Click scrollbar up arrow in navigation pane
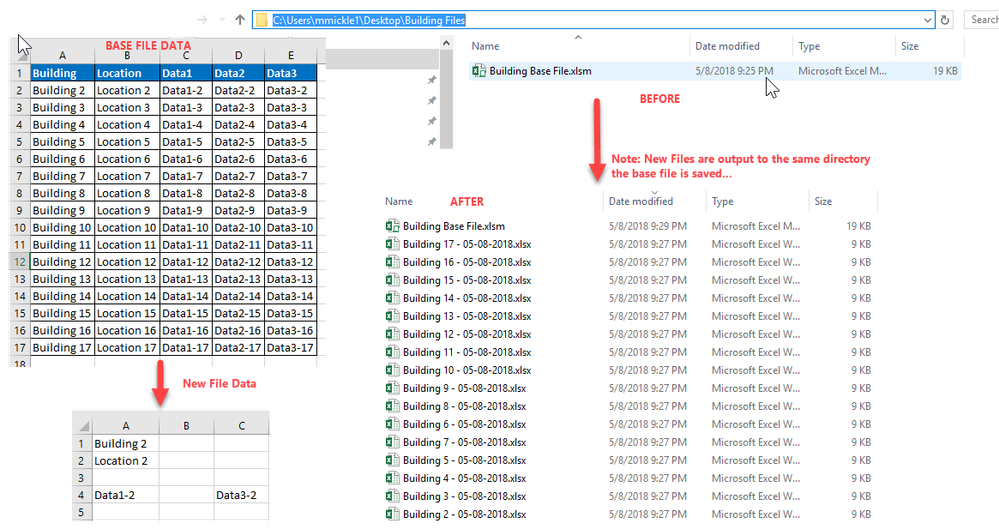This screenshot has width=999, height=529. 446,43
